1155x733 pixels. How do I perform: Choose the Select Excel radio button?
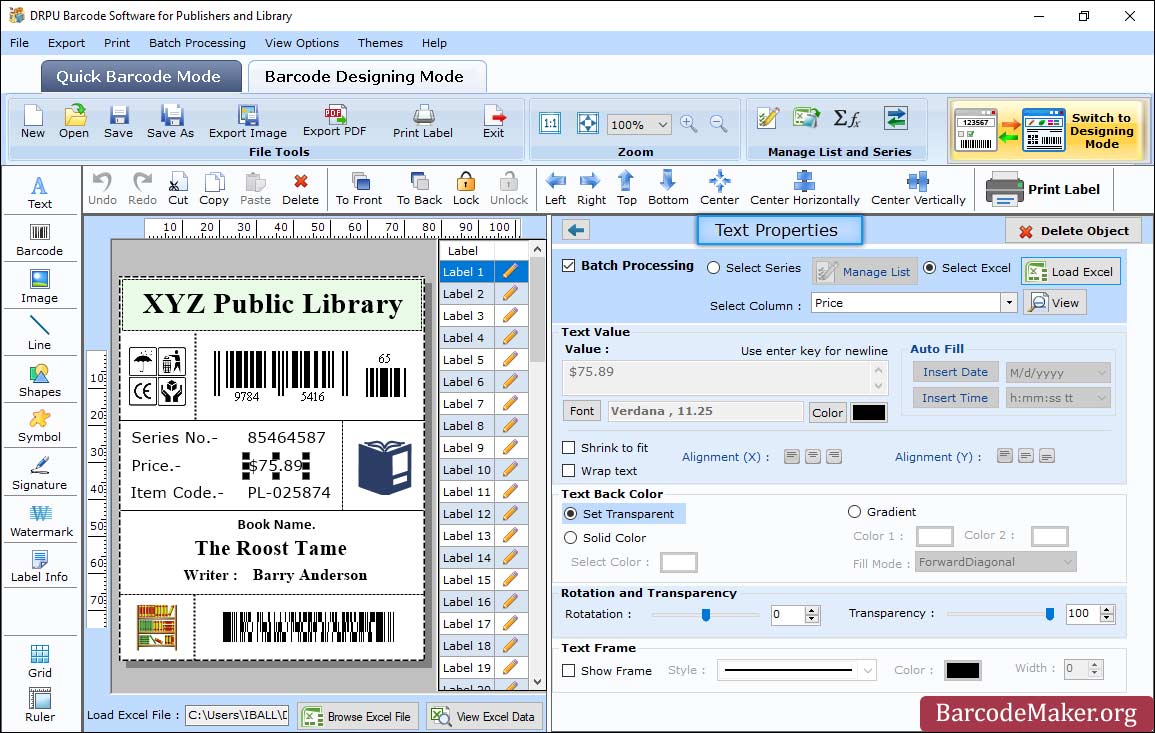(930, 268)
